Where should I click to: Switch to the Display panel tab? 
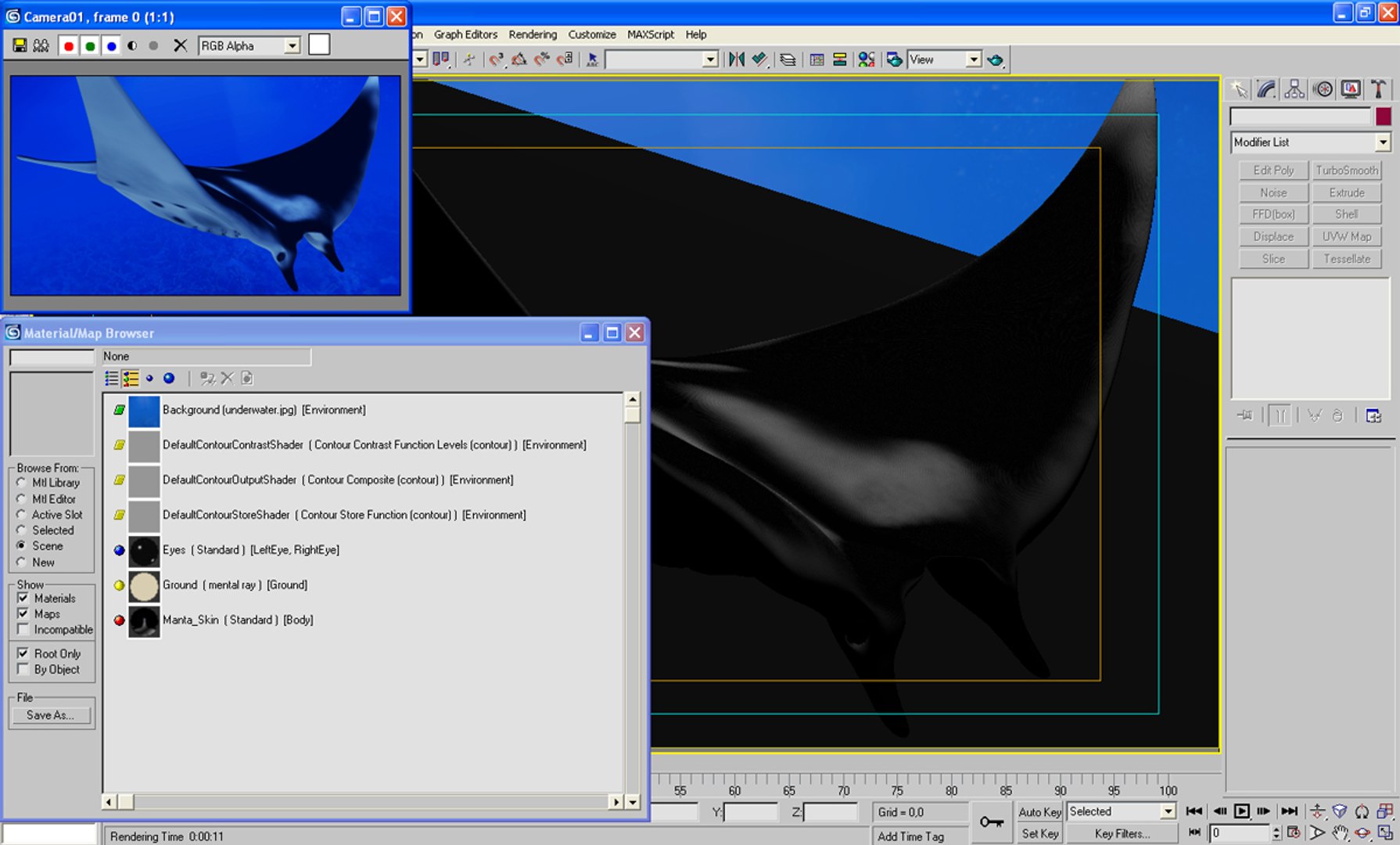(1351, 89)
